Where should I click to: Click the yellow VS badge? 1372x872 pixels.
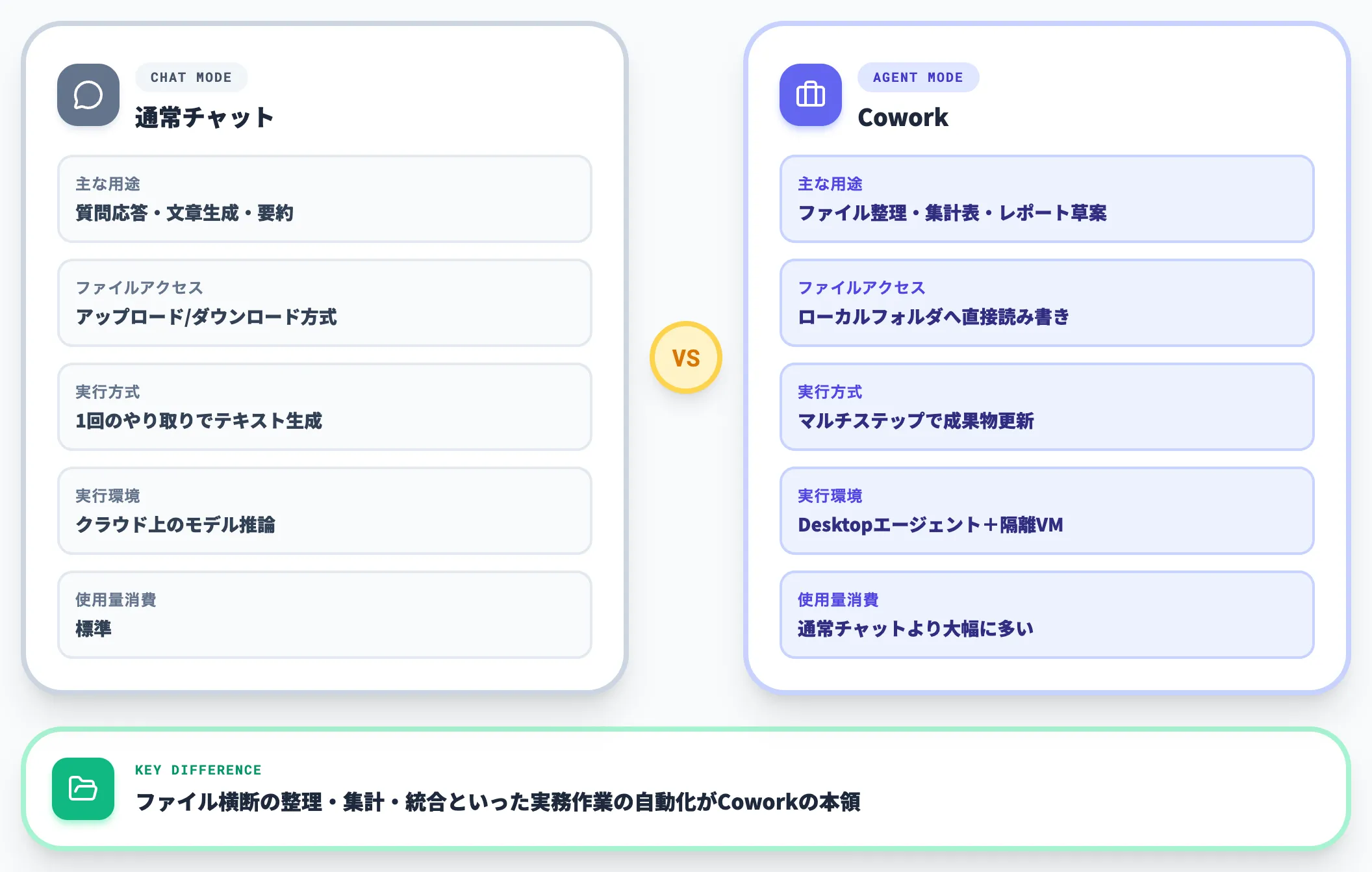[686, 357]
